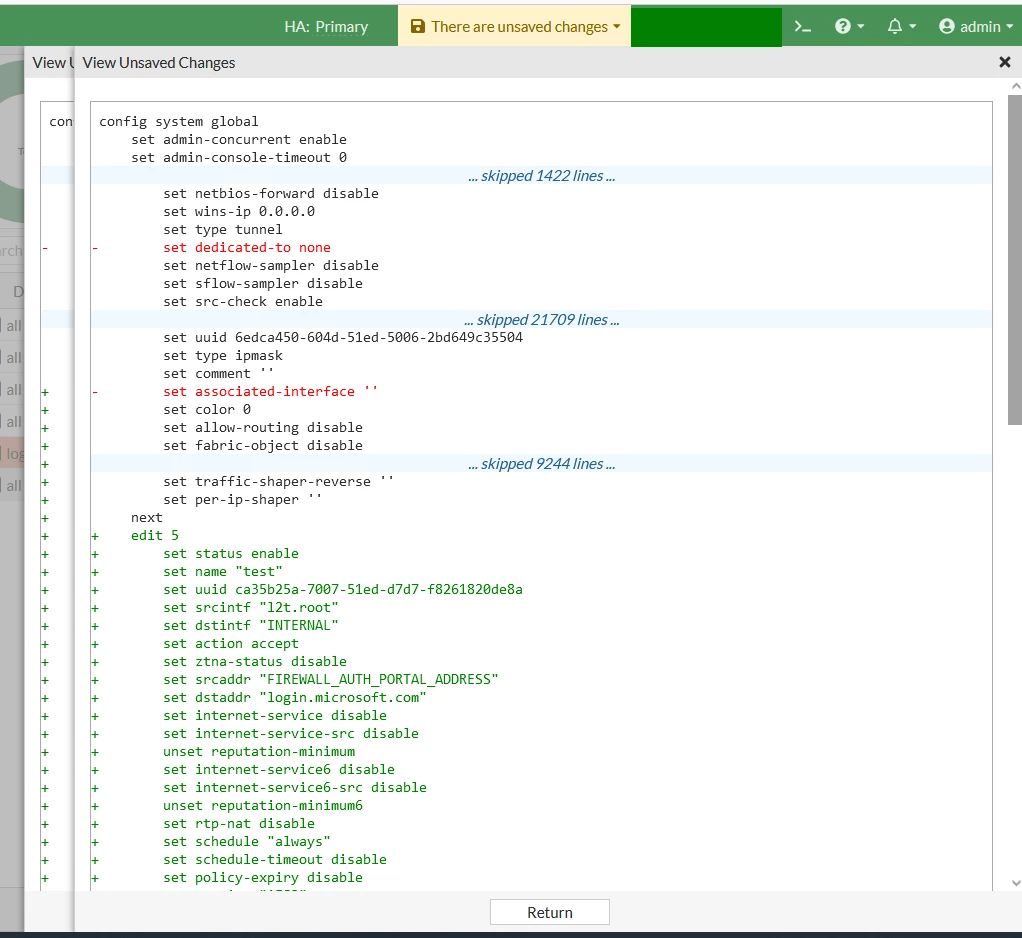Image resolution: width=1022 pixels, height=938 pixels.
Task: Select the 'set schedule "always"' line
Action: 246,842
